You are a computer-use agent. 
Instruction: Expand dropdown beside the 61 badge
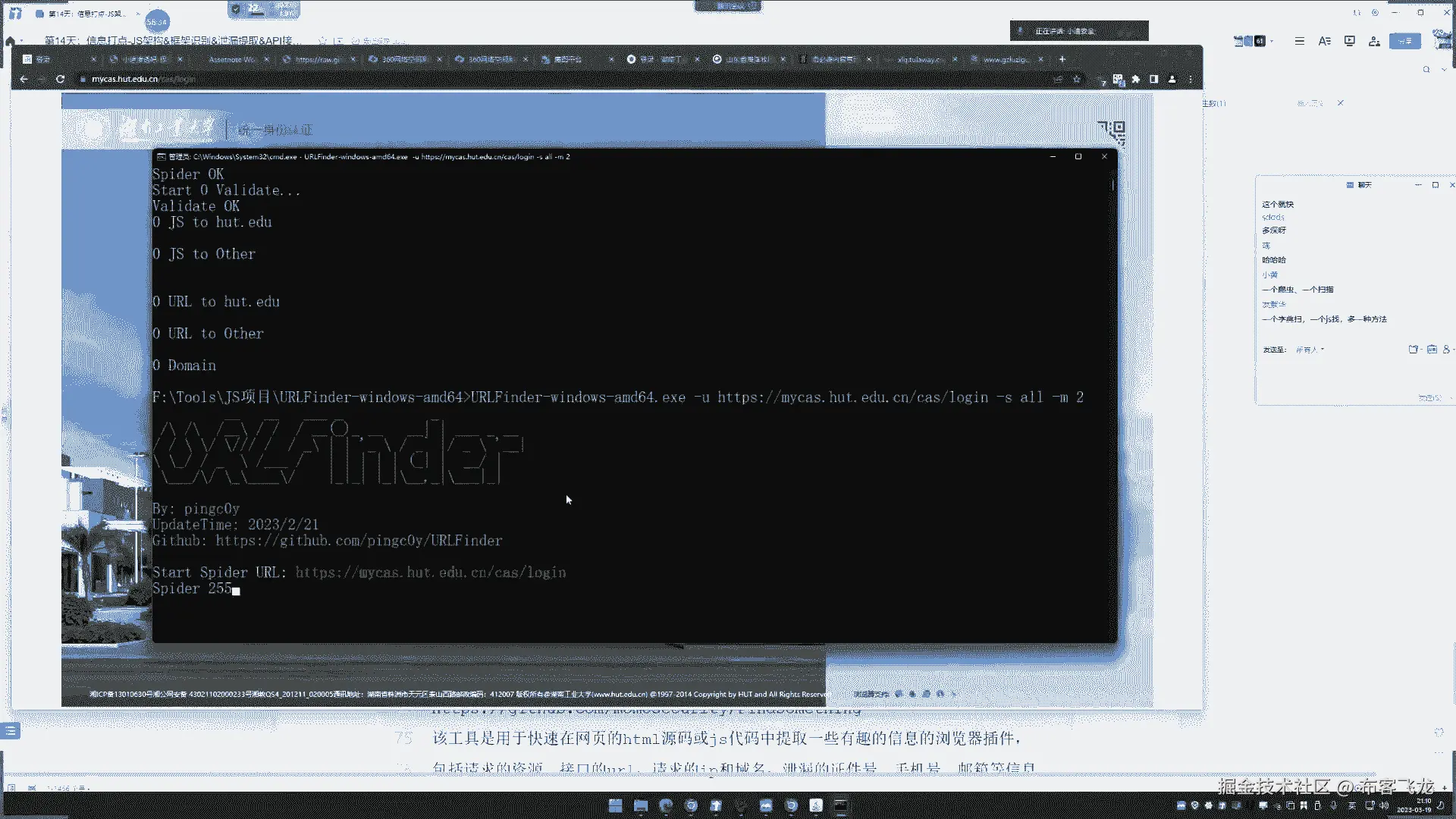point(1272,41)
